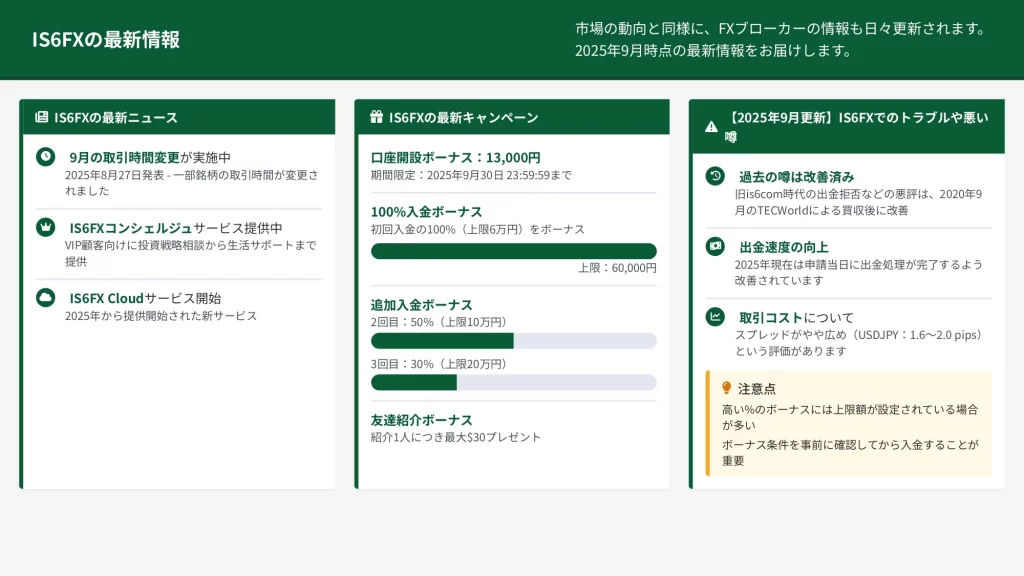
Task: Open the 口座開設ボーナス：13,000円 heading
Action: pyautogui.click(x=455, y=157)
